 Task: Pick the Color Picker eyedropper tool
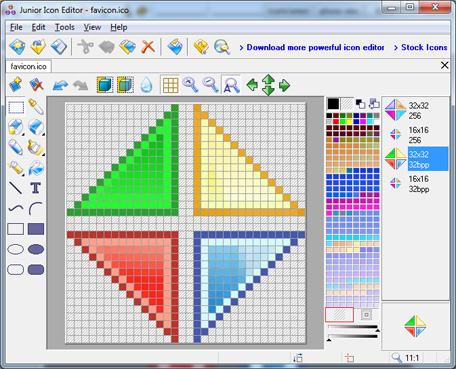(36, 107)
